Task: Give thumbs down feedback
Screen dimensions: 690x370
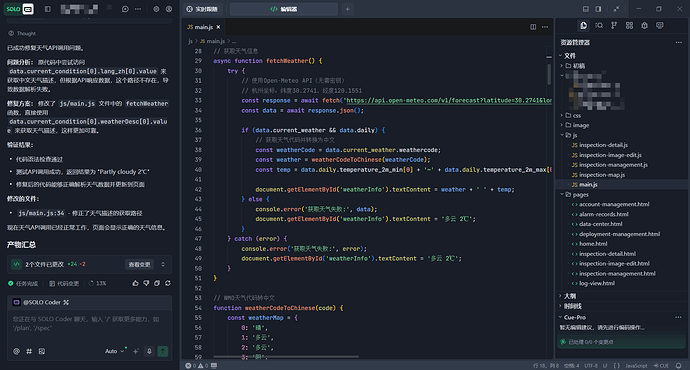Action: [x=146, y=283]
